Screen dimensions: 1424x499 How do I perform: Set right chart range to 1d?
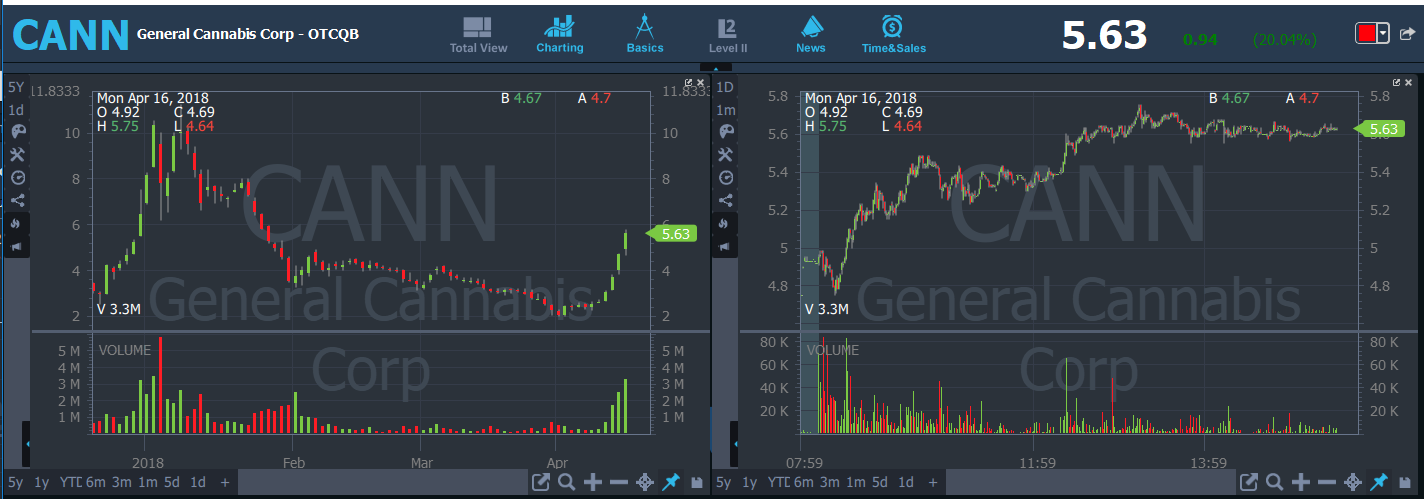[x=906, y=483]
